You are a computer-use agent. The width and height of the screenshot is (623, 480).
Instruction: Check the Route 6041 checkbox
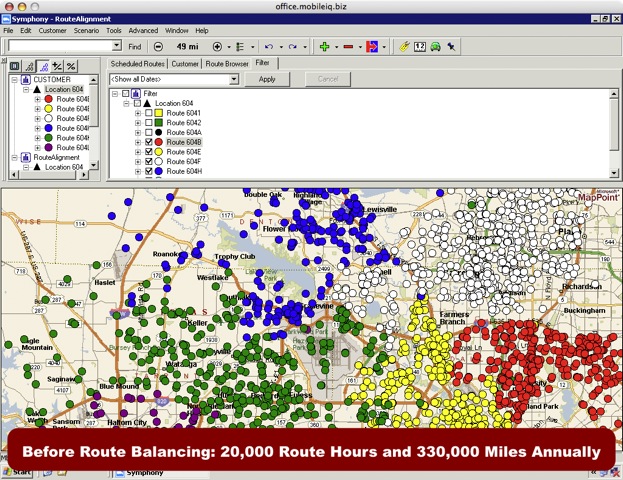pyautogui.click(x=149, y=113)
